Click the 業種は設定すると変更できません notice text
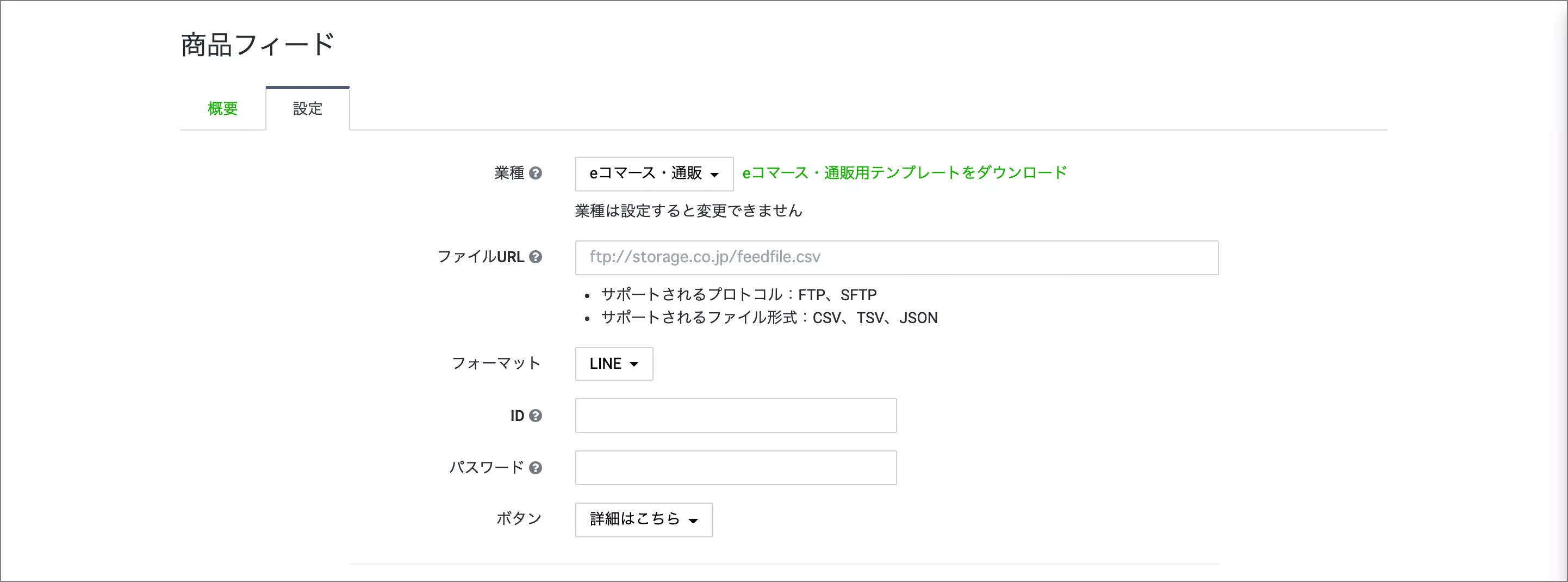 click(688, 210)
